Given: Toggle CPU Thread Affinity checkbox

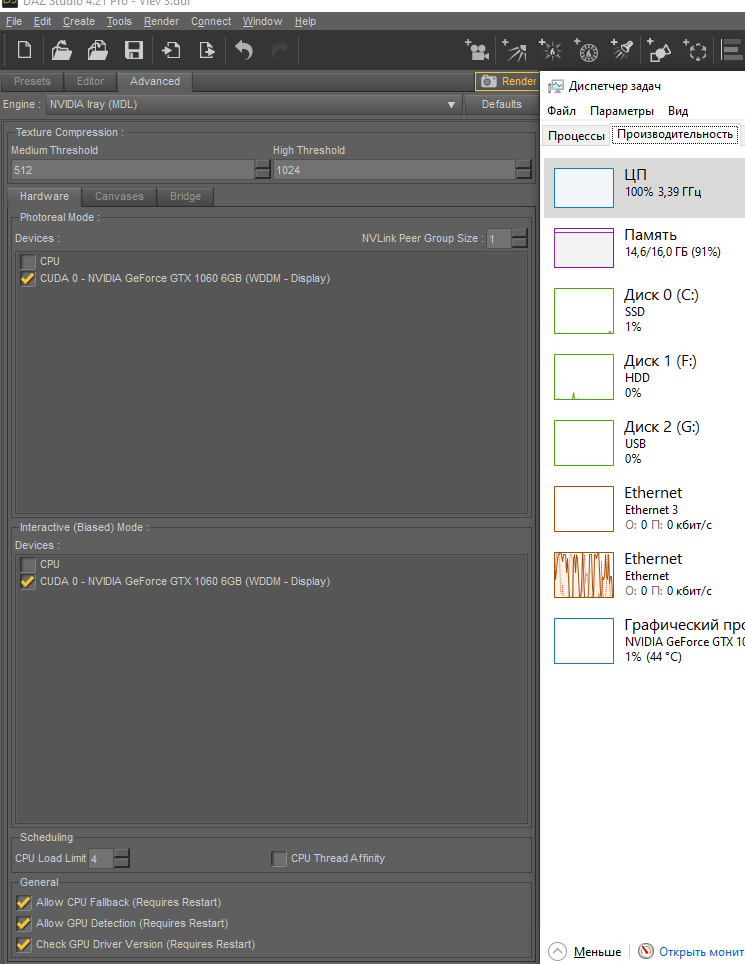Looking at the screenshot, I should [278, 859].
